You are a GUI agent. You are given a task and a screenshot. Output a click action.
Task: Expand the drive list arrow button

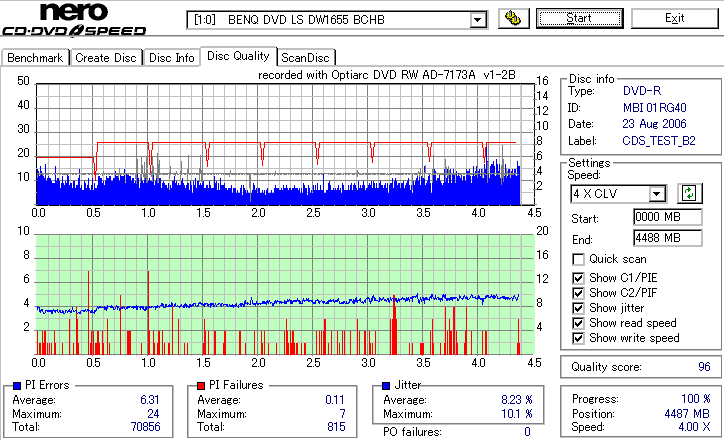tap(477, 20)
